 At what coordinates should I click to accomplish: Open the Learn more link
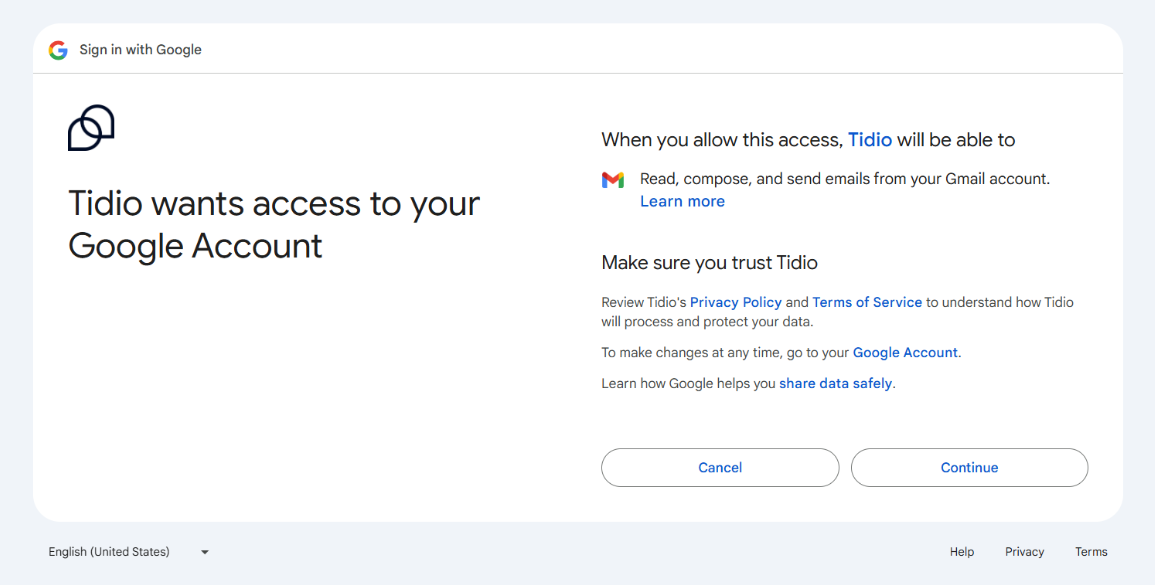(682, 201)
